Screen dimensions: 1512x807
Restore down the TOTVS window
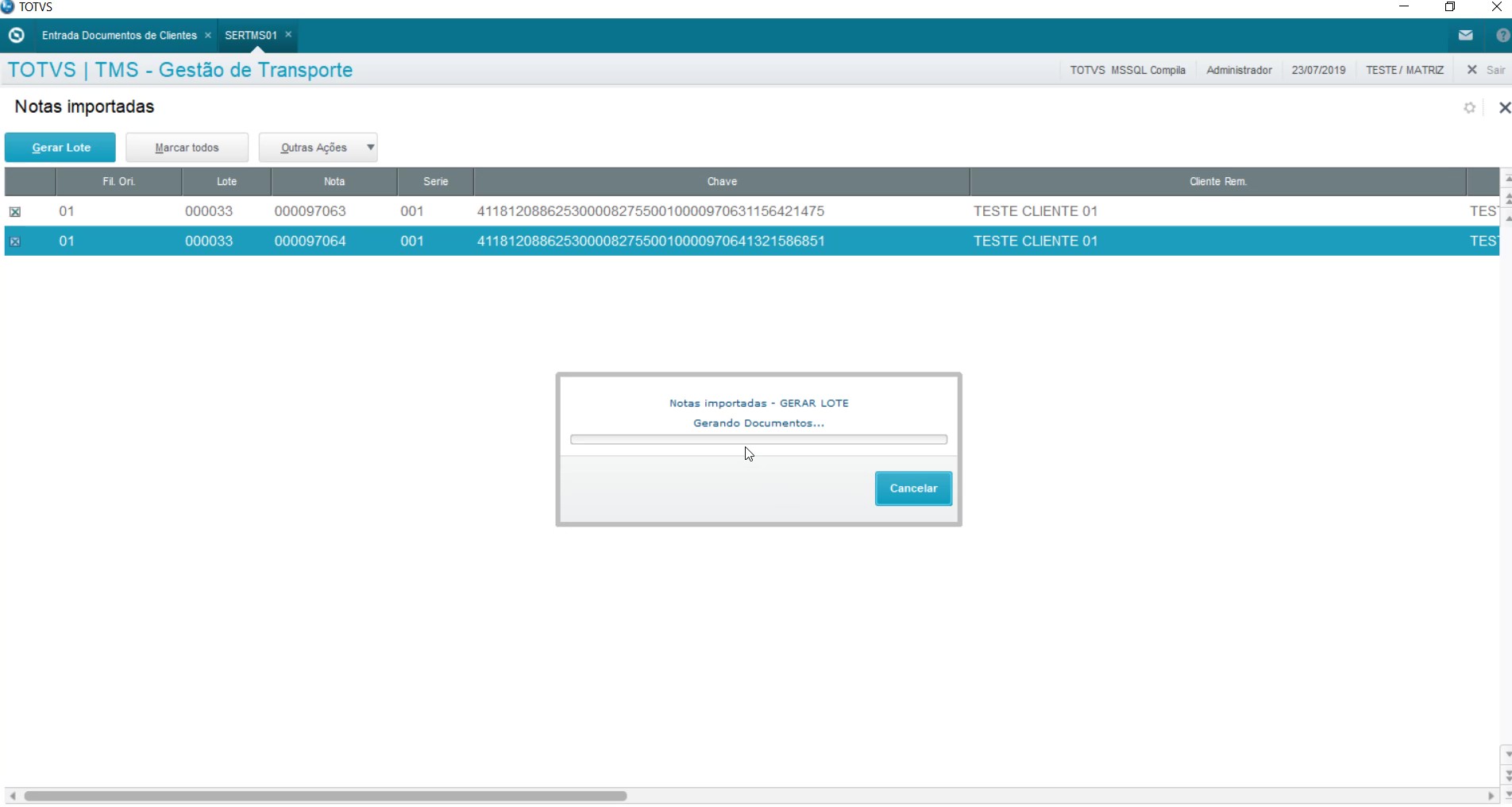tap(1450, 7)
